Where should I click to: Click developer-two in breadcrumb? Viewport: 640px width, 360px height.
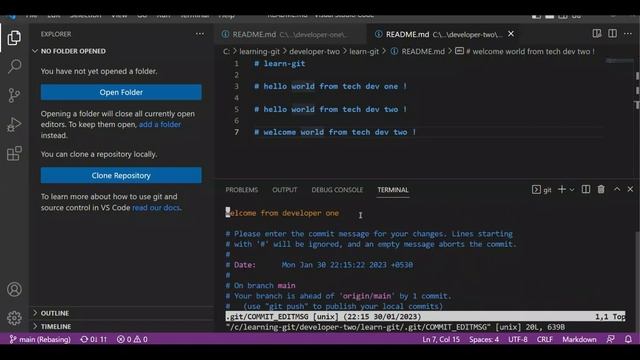[314, 51]
